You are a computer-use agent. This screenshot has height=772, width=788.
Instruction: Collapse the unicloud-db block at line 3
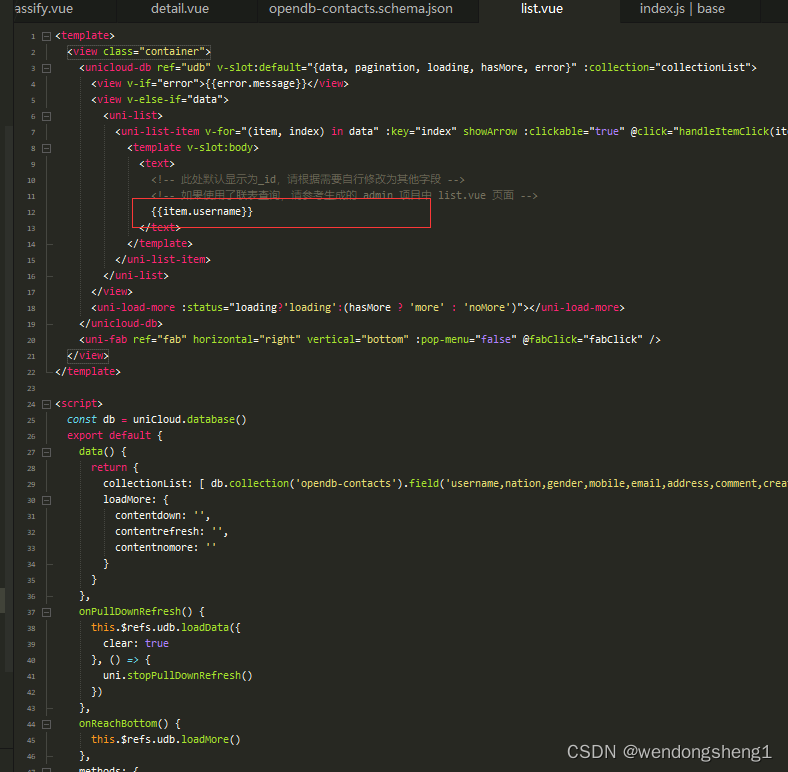[x=46, y=68]
